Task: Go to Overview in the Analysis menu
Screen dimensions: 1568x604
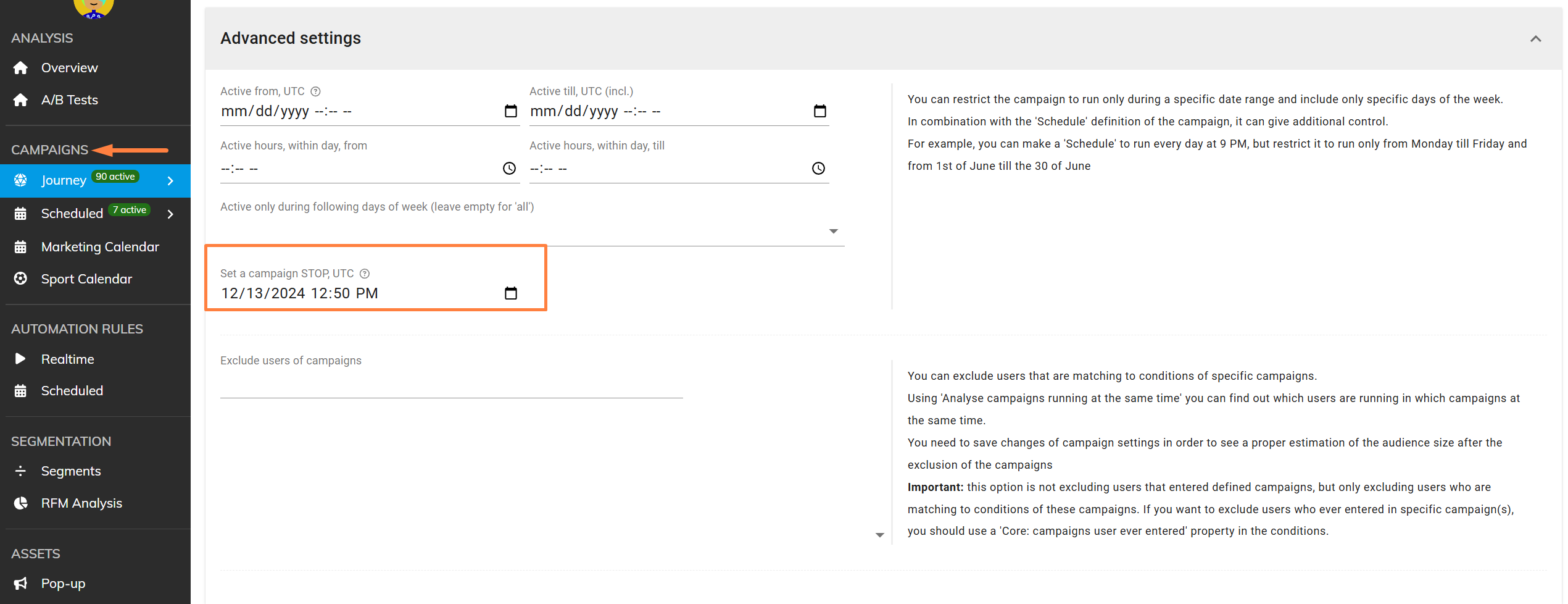Action: click(69, 68)
